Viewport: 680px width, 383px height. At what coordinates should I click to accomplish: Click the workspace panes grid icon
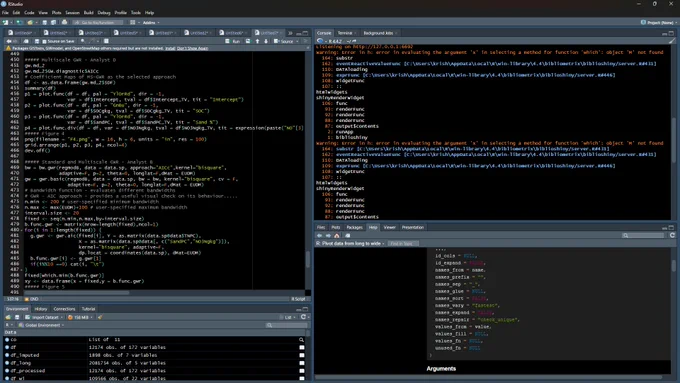pyautogui.click(x=132, y=23)
